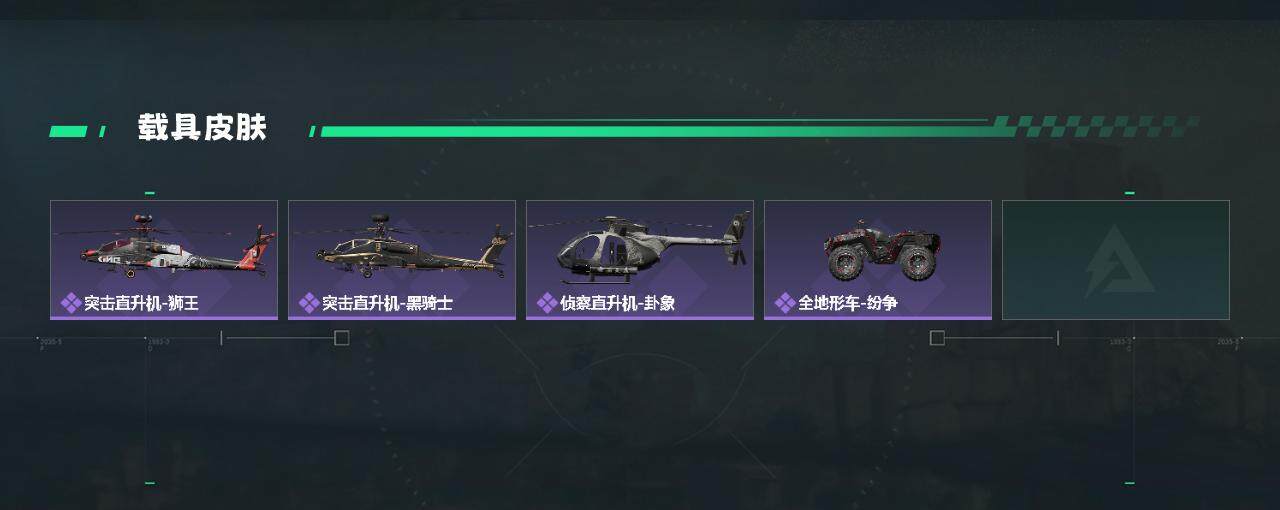The width and height of the screenshot is (1280, 510).
Task: Open the 全地形车-纷争 label text
Action: (x=848, y=302)
